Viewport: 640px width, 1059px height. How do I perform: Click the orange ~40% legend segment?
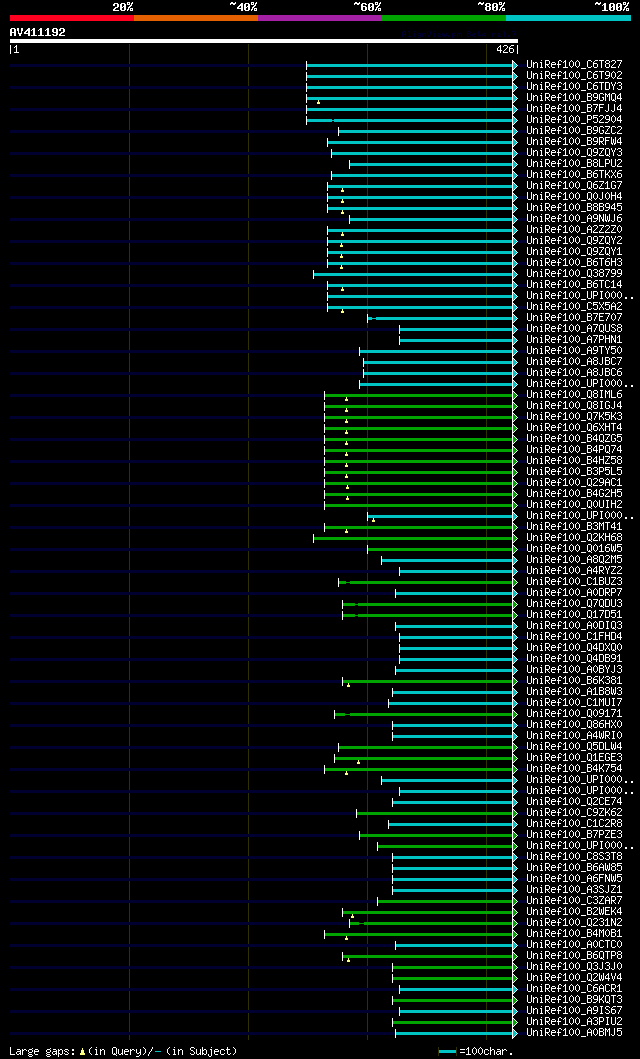[x=196, y=18]
